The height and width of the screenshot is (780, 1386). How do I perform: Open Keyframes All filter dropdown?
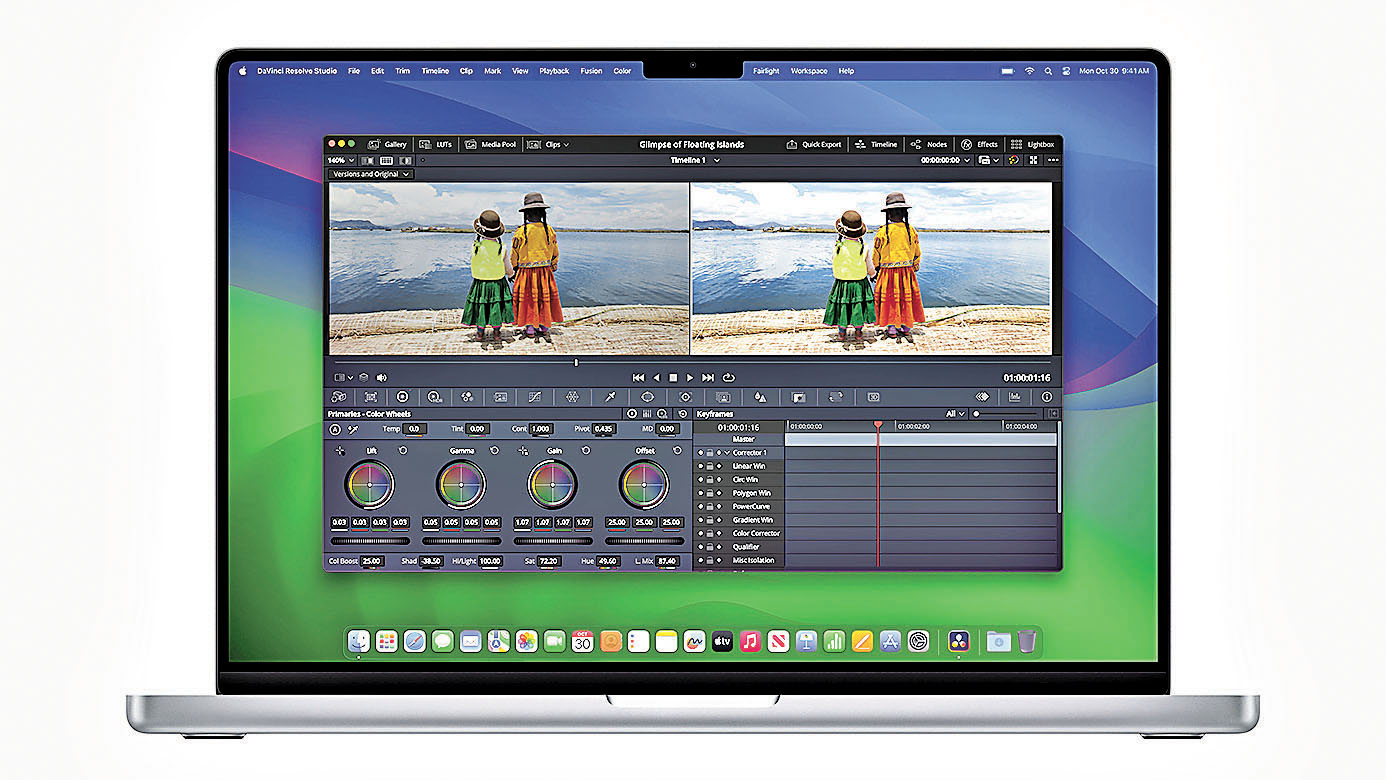coord(956,414)
